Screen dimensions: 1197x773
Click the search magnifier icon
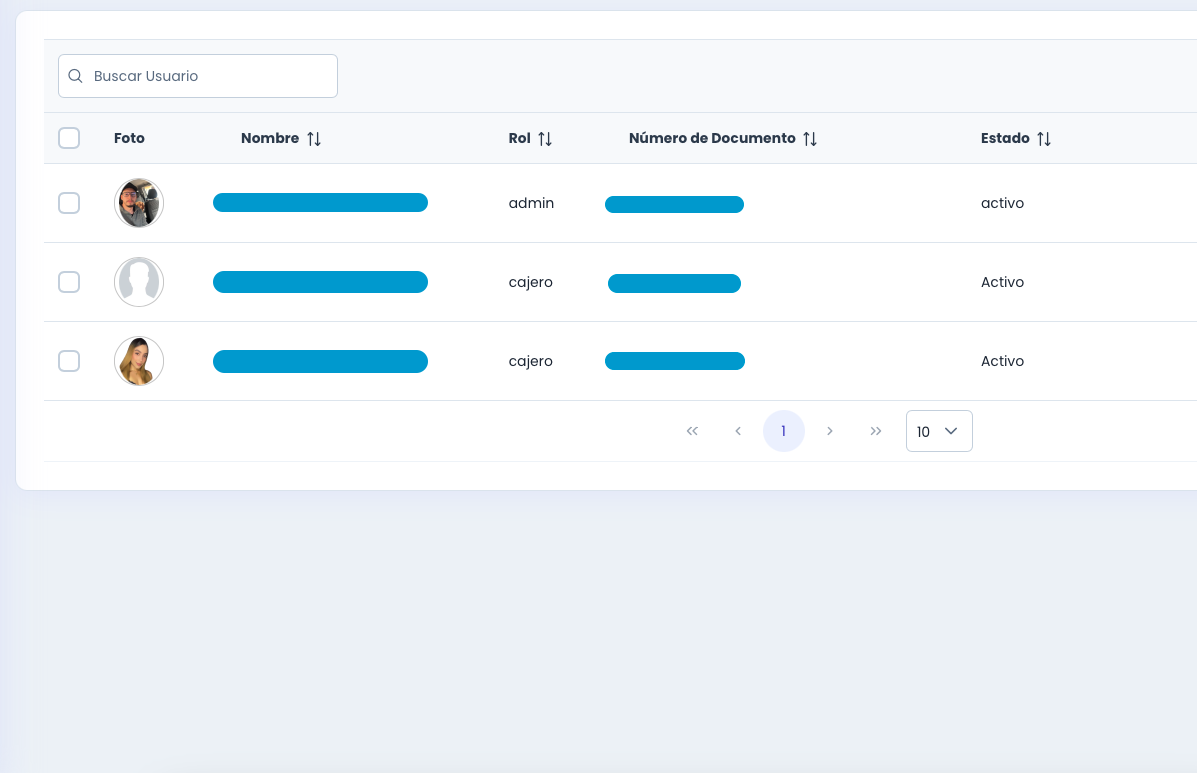(75, 76)
